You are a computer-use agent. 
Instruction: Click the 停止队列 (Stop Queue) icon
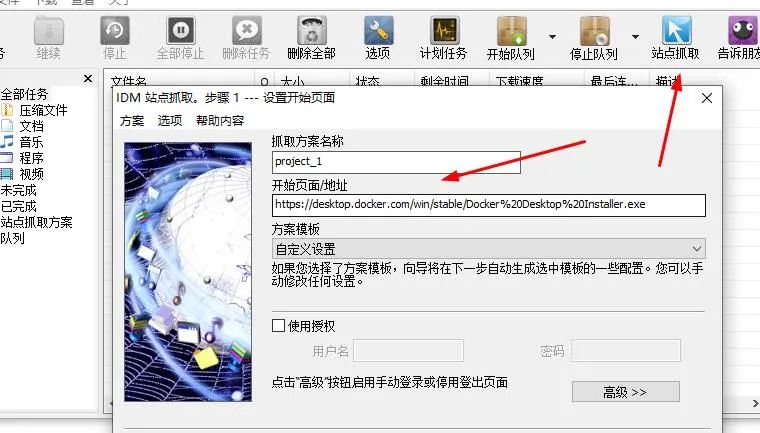(594, 31)
